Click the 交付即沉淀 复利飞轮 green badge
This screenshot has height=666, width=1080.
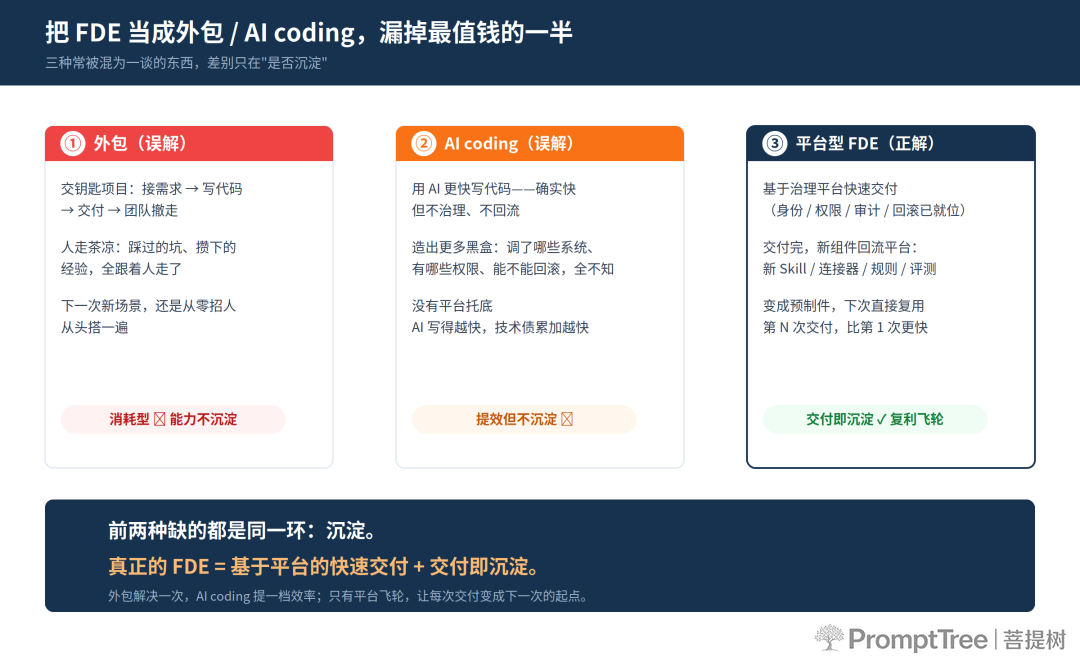875,419
